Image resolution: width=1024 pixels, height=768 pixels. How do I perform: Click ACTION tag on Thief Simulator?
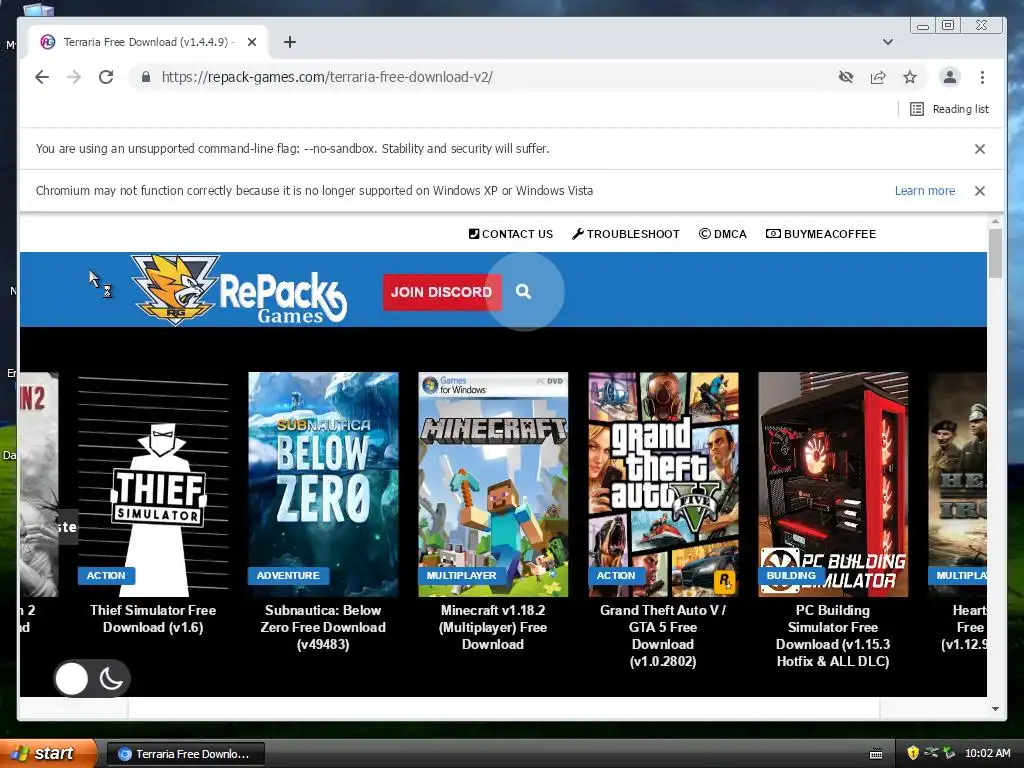[x=106, y=575]
